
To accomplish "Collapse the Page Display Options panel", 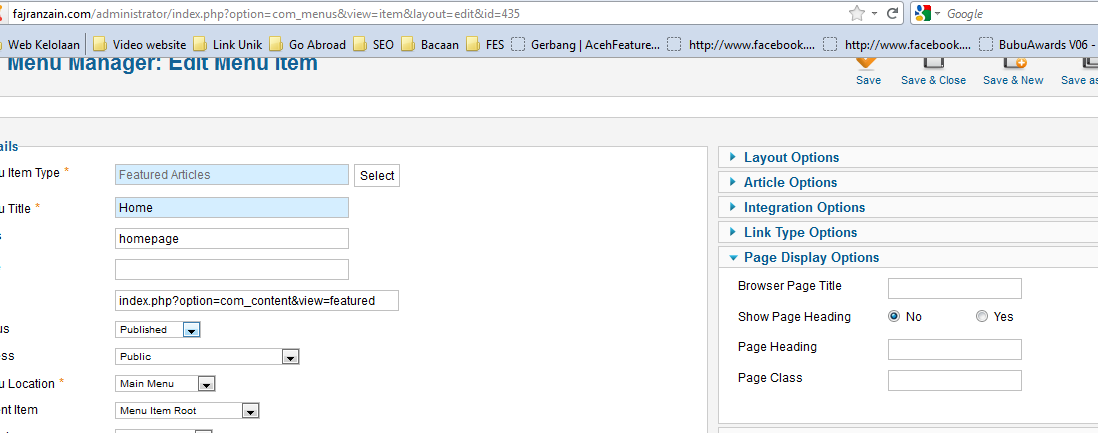I will (x=811, y=257).
